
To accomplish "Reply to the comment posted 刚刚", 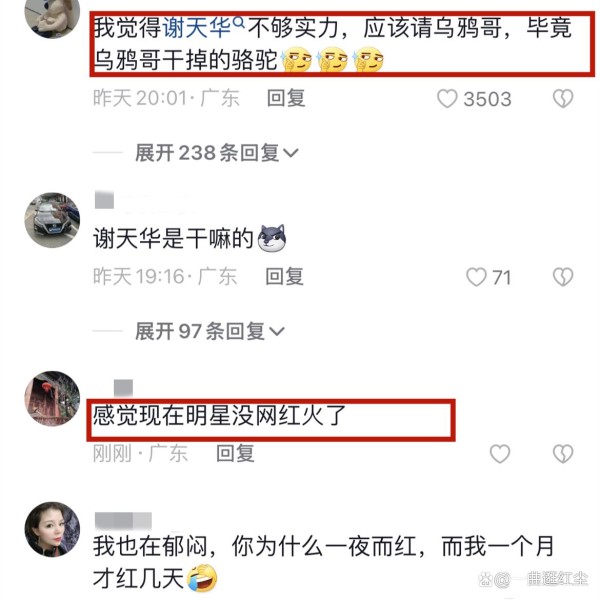I will pos(235,453).
